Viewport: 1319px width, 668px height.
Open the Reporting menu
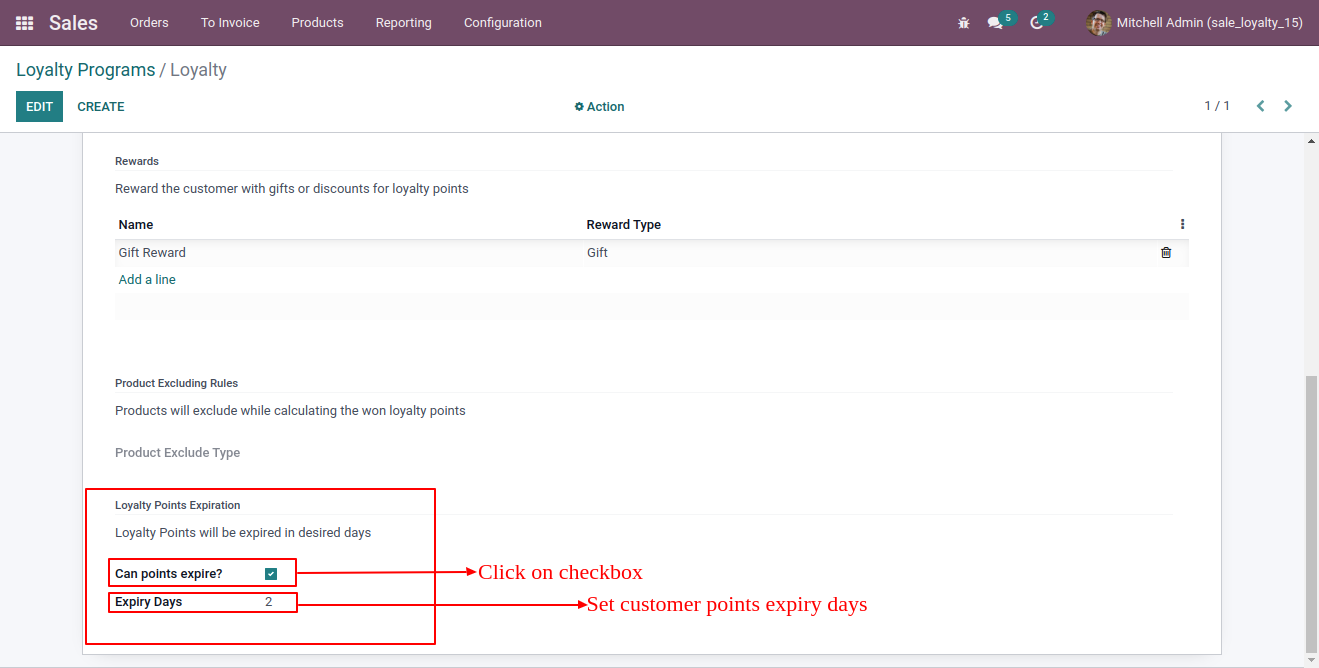[x=404, y=22]
